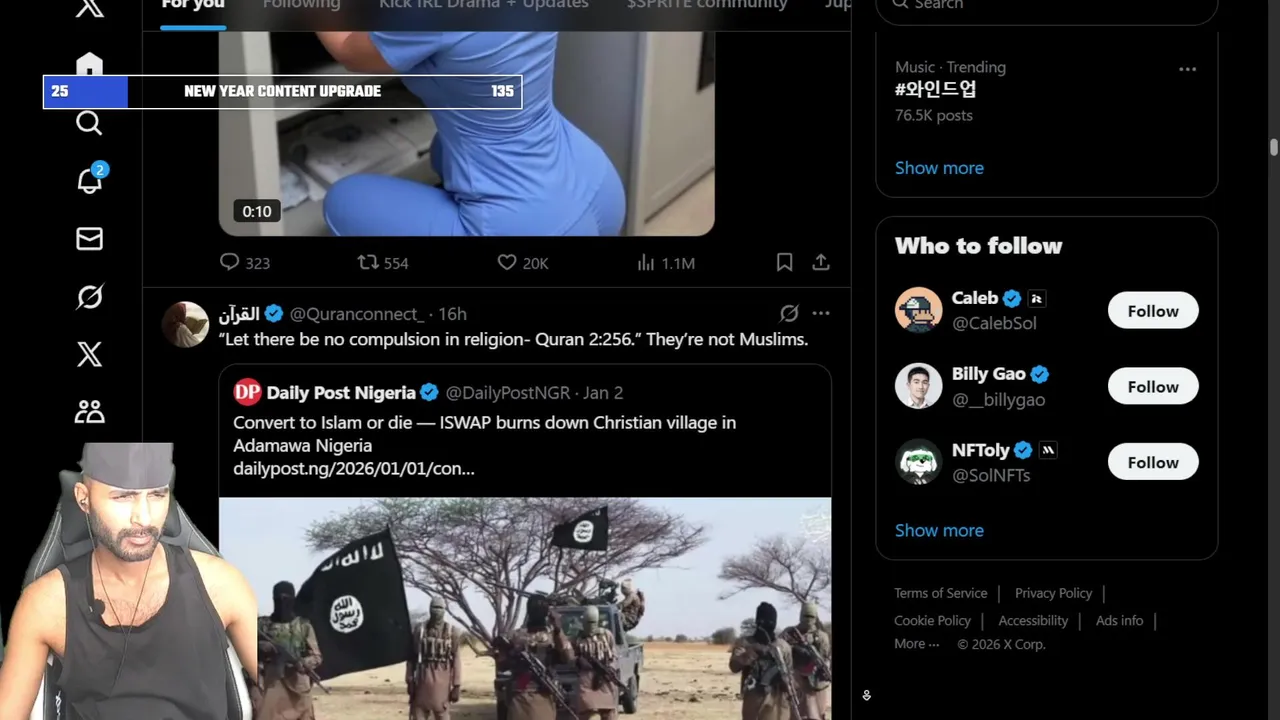Click @__billygao handle
1280x720 pixels.
click(x=998, y=399)
